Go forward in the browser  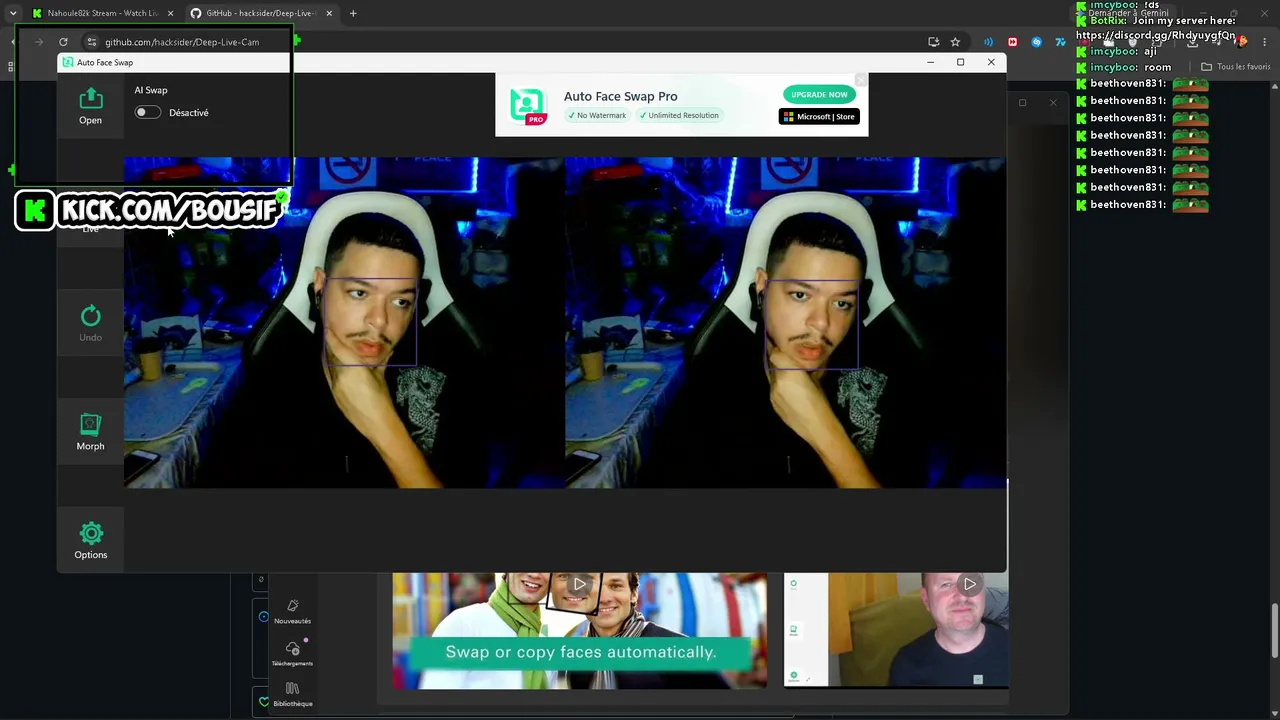38,42
